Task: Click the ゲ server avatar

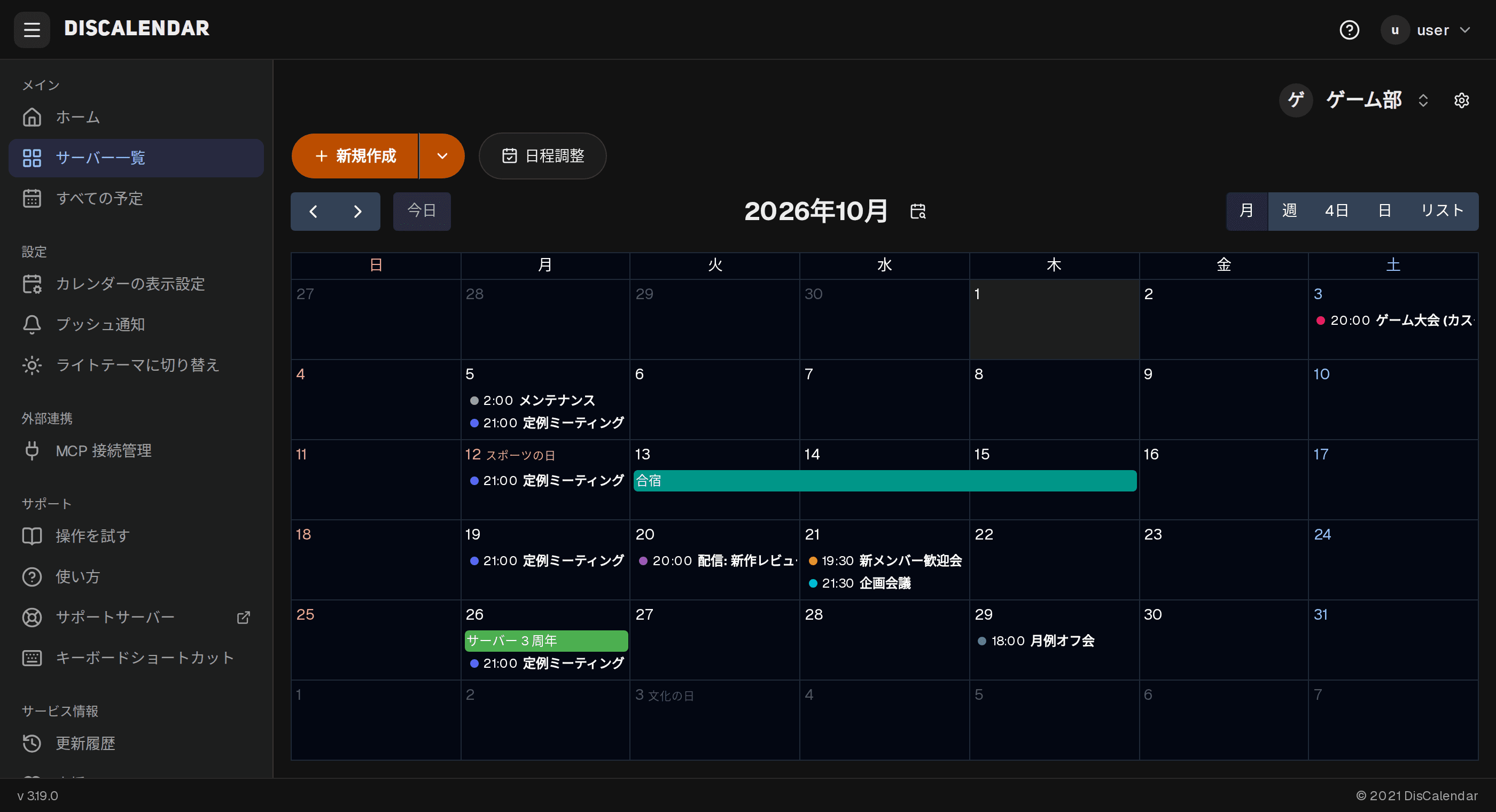Action: [1296, 100]
